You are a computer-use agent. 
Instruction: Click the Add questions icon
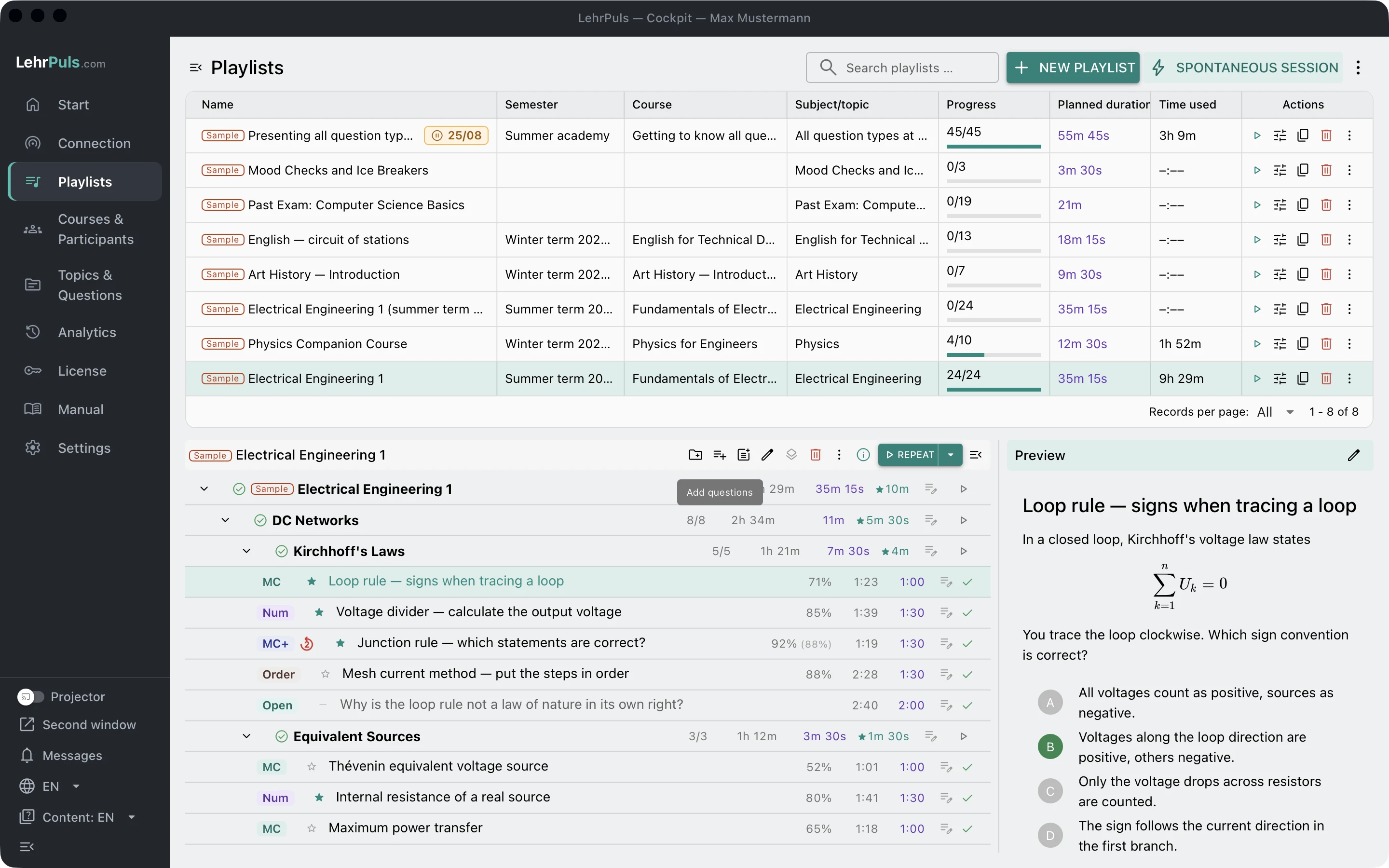point(719,455)
